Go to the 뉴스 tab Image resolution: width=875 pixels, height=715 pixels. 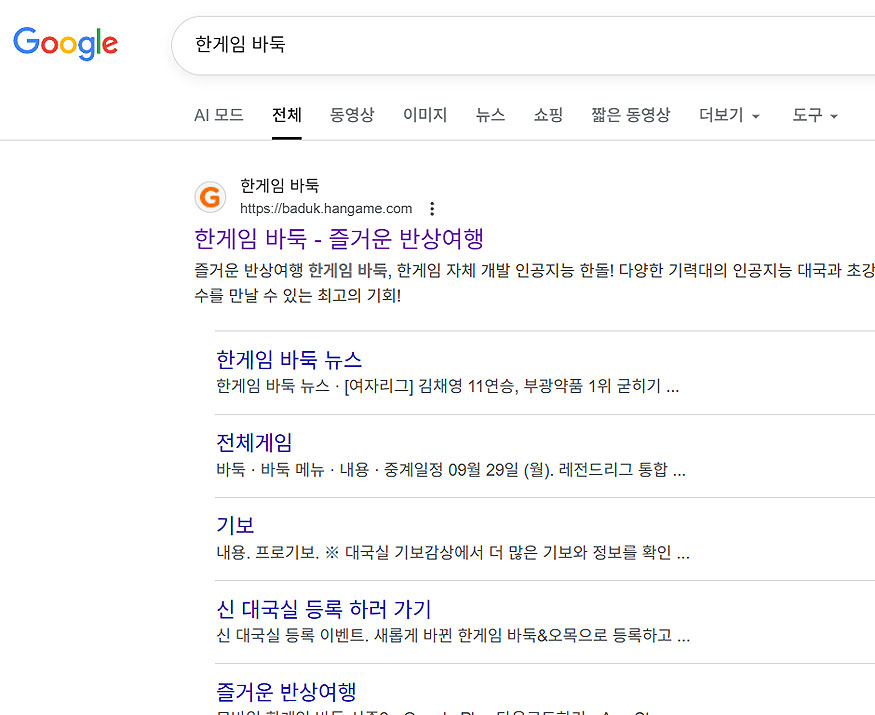(x=490, y=115)
